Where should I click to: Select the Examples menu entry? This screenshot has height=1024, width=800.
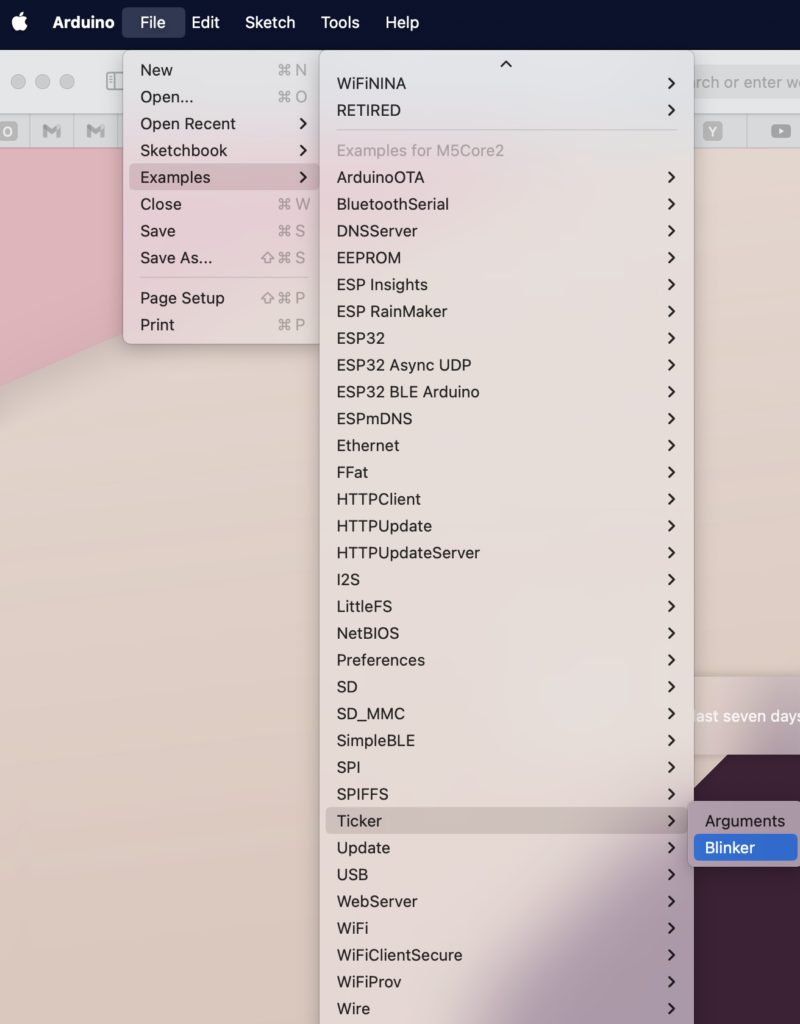223,177
